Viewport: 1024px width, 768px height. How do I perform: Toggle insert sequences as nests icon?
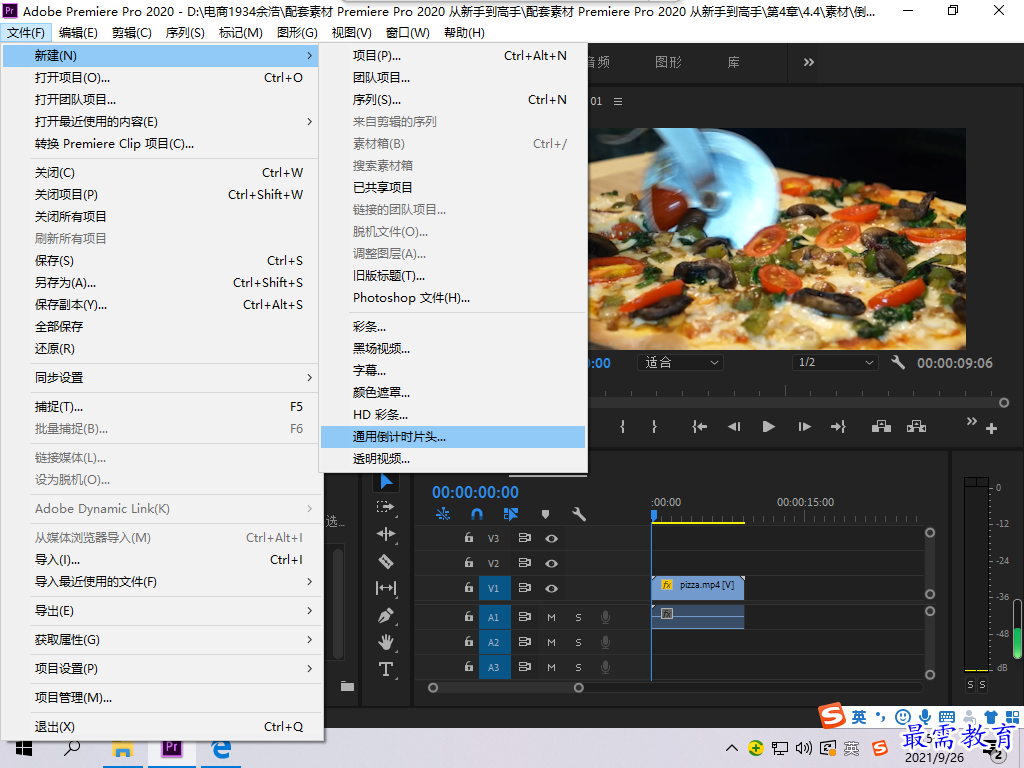[x=443, y=514]
